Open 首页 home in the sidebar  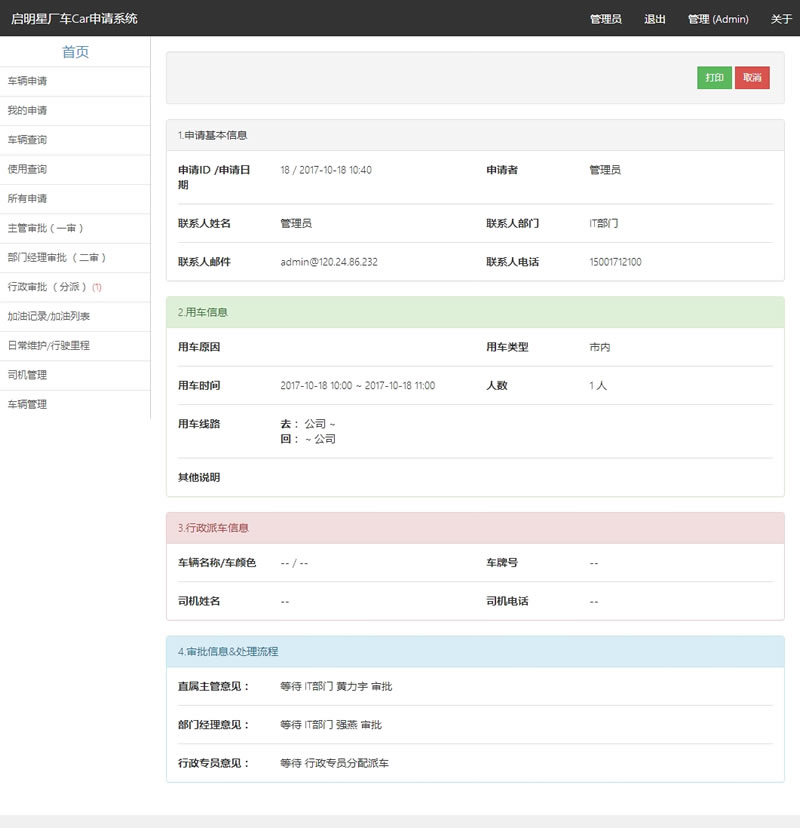point(75,52)
